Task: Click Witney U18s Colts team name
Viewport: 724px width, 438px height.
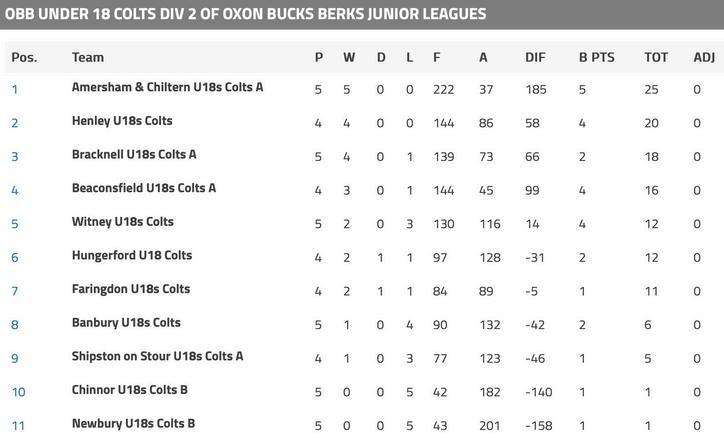Action: coord(122,222)
